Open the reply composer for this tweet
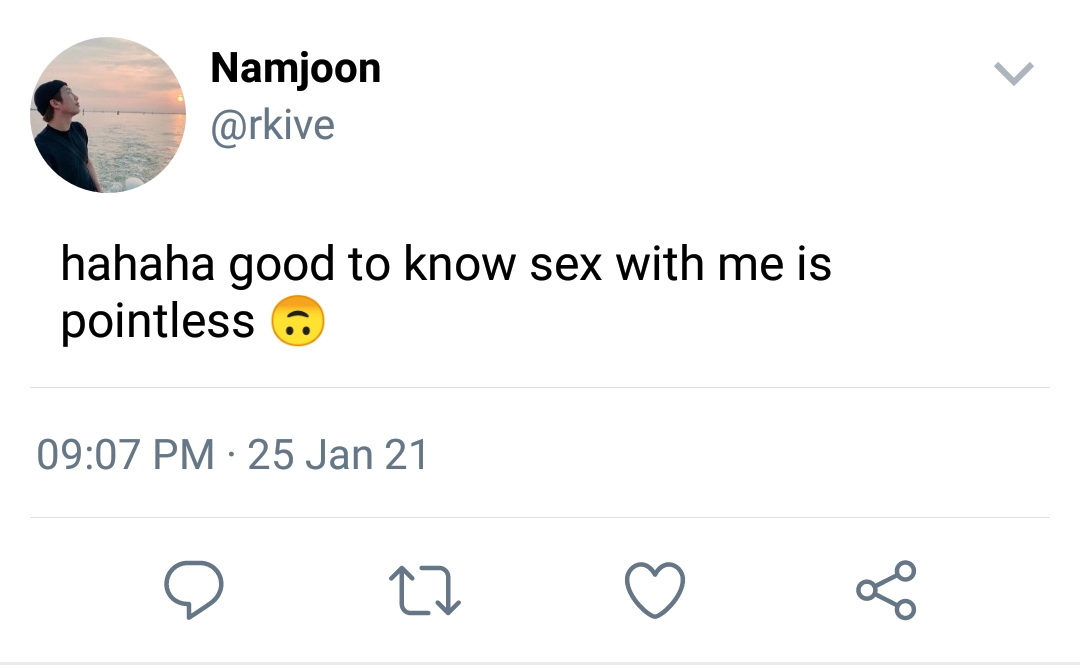The height and width of the screenshot is (668, 1080). pyautogui.click(x=193, y=590)
